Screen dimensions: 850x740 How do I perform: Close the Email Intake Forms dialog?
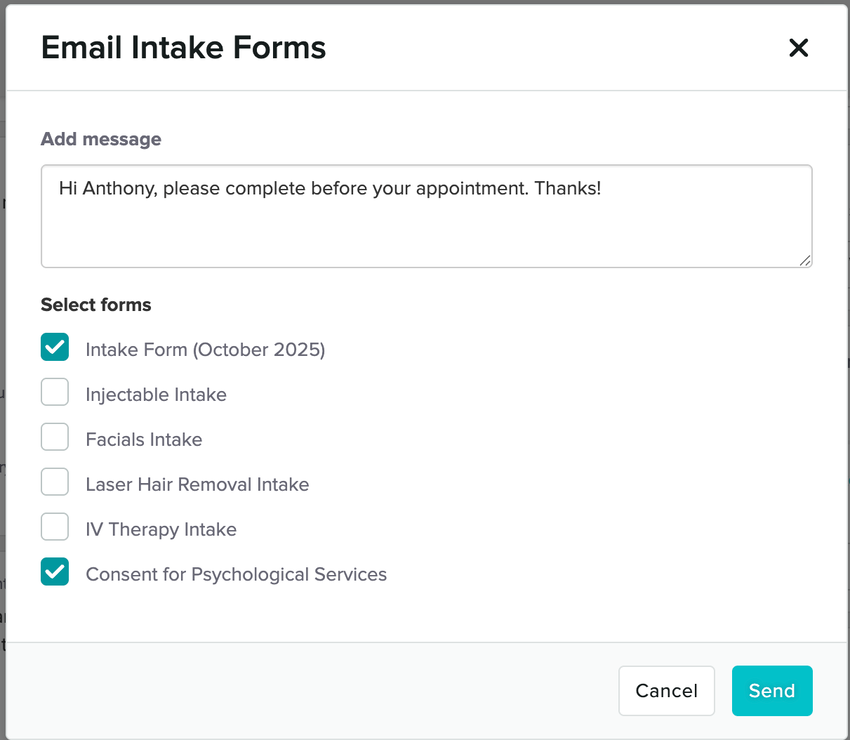coord(798,48)
